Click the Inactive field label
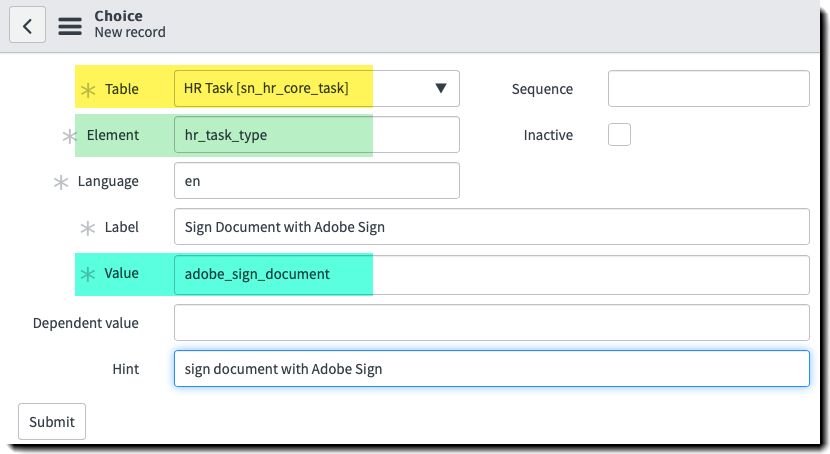The image size is (830, 454). (x=548, y=135)
